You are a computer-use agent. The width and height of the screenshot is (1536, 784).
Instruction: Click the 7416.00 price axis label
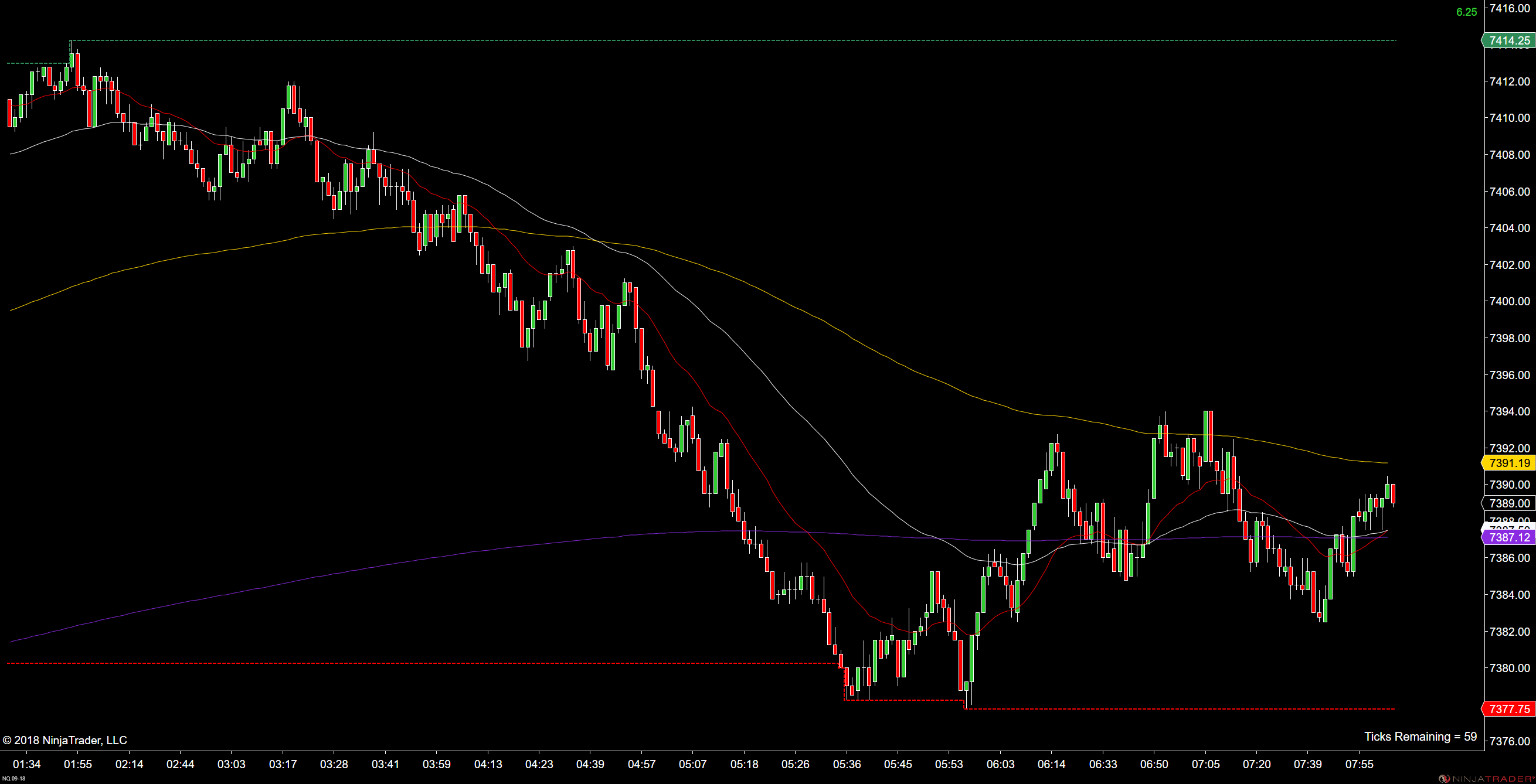1510,8
